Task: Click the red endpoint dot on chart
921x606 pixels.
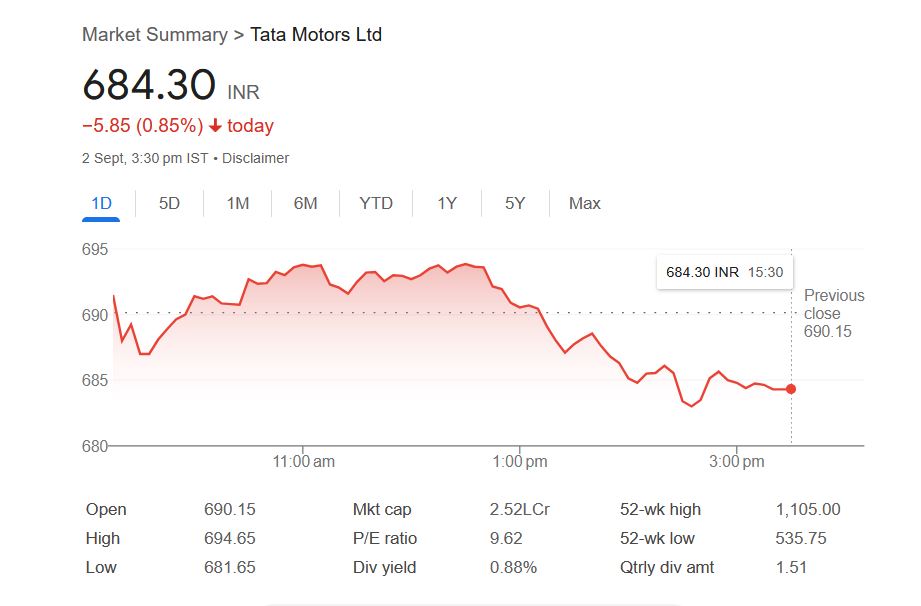Action: [791, 389]
